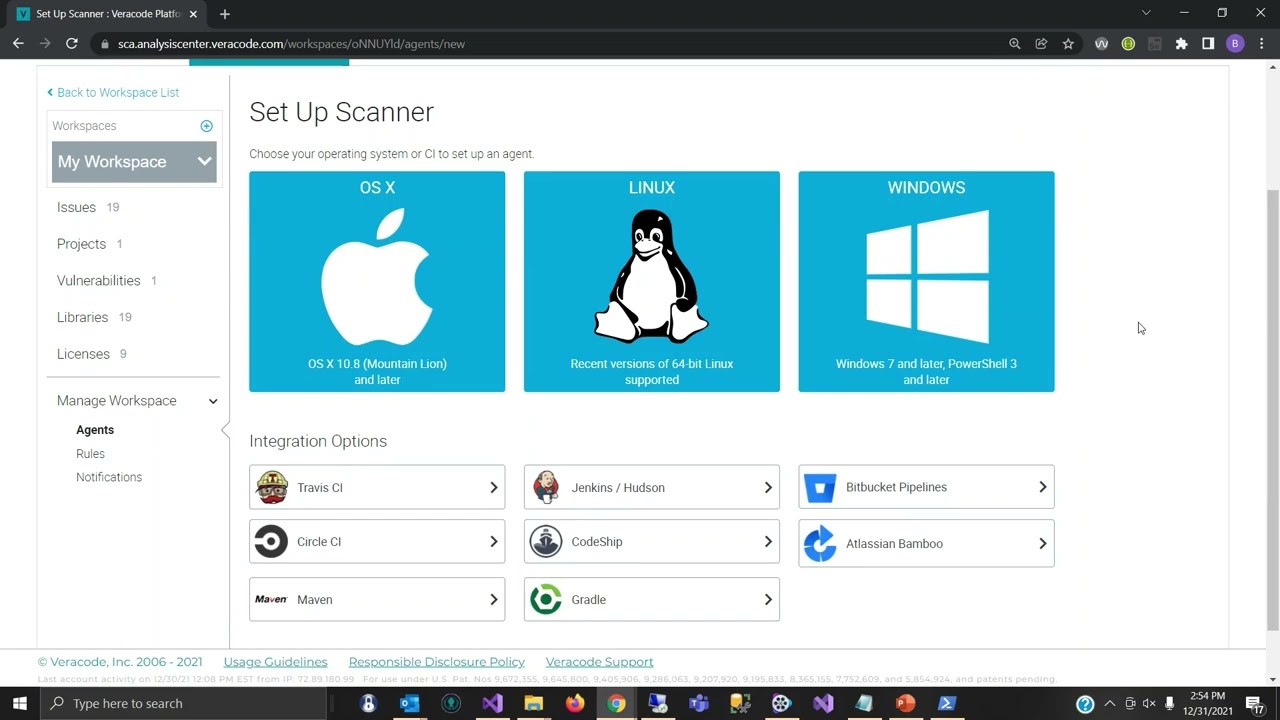Click the browser address bar URL
The image size is (1280, 720).
point(291,44)
